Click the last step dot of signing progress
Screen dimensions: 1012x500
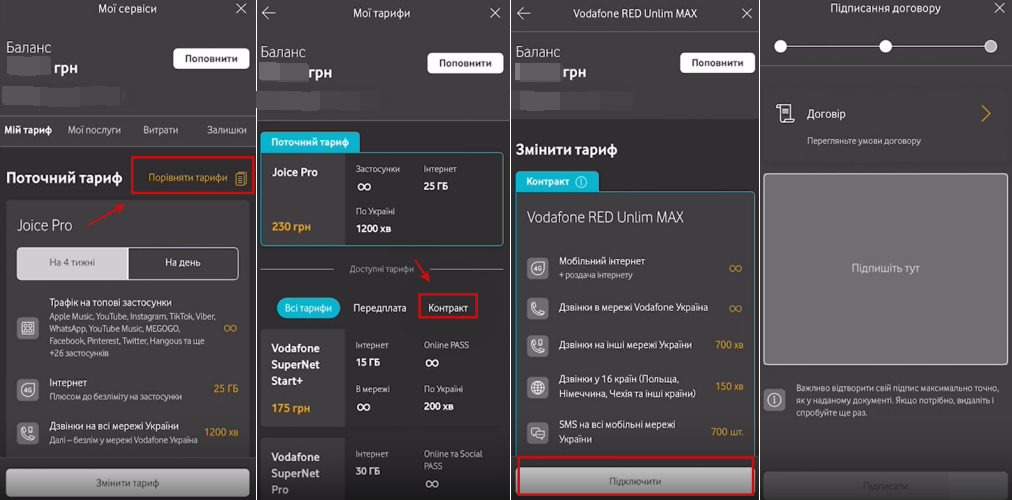pos(991,46)
